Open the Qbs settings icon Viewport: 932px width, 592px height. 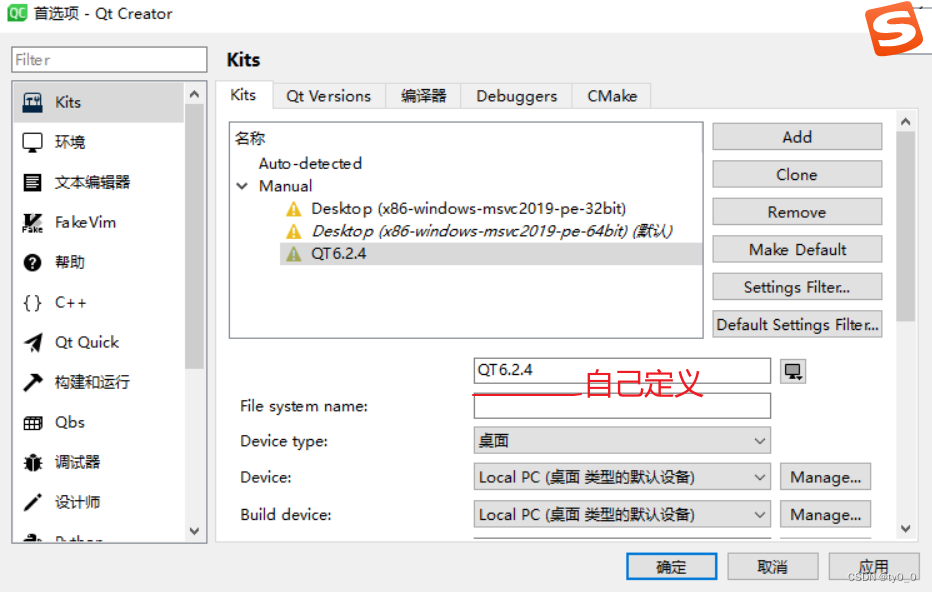(33, 423)
